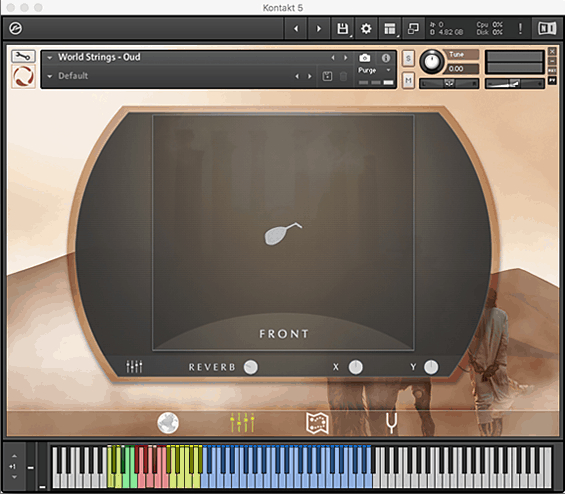Screen dimensions: 565x494
Task: Adjust the pan slider under Tune
Action: click(449, 84)
